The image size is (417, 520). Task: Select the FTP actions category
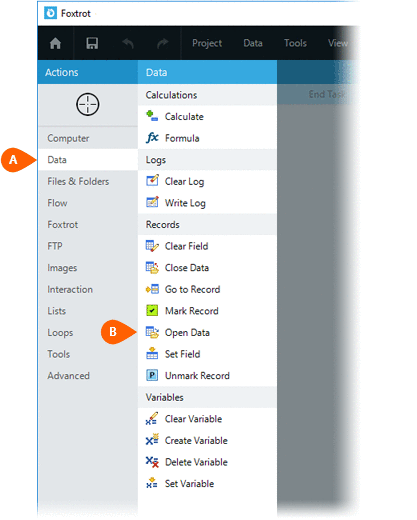click(x=88, y=246)
